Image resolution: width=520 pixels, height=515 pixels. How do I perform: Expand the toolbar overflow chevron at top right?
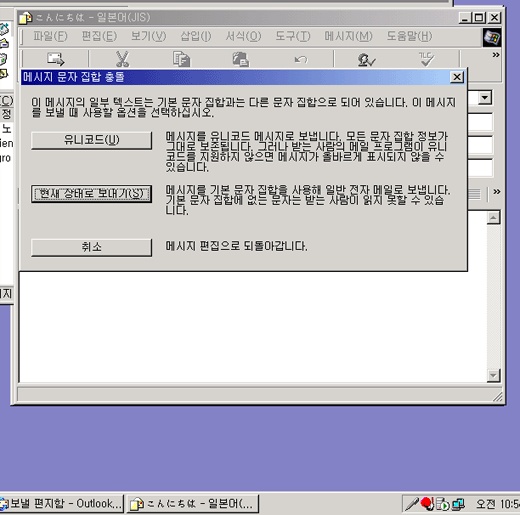tap(496, 55)
